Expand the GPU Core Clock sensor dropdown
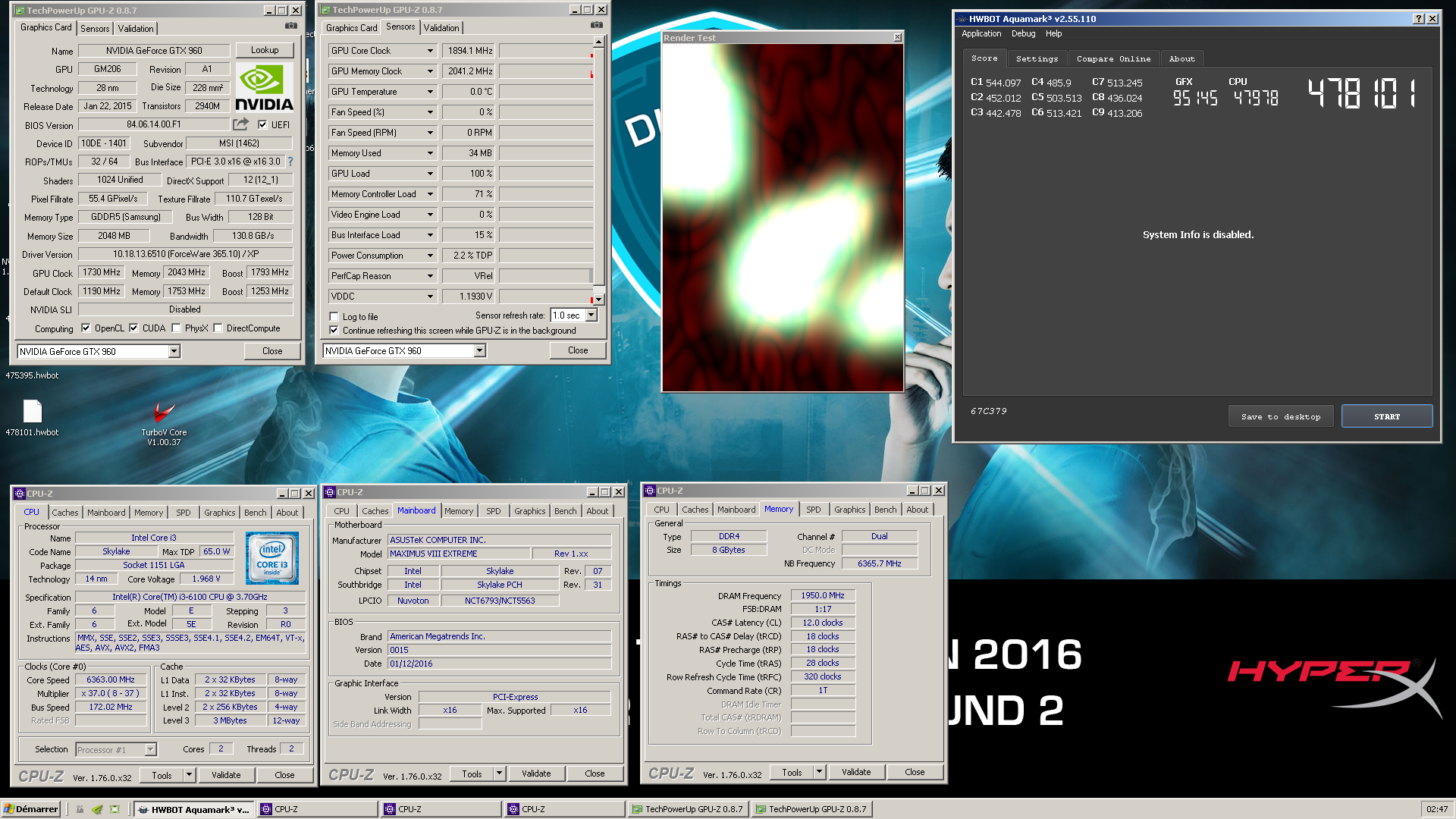Viewport: 1456px width, 819px height. pyautogui.click(x=430, y=51)
